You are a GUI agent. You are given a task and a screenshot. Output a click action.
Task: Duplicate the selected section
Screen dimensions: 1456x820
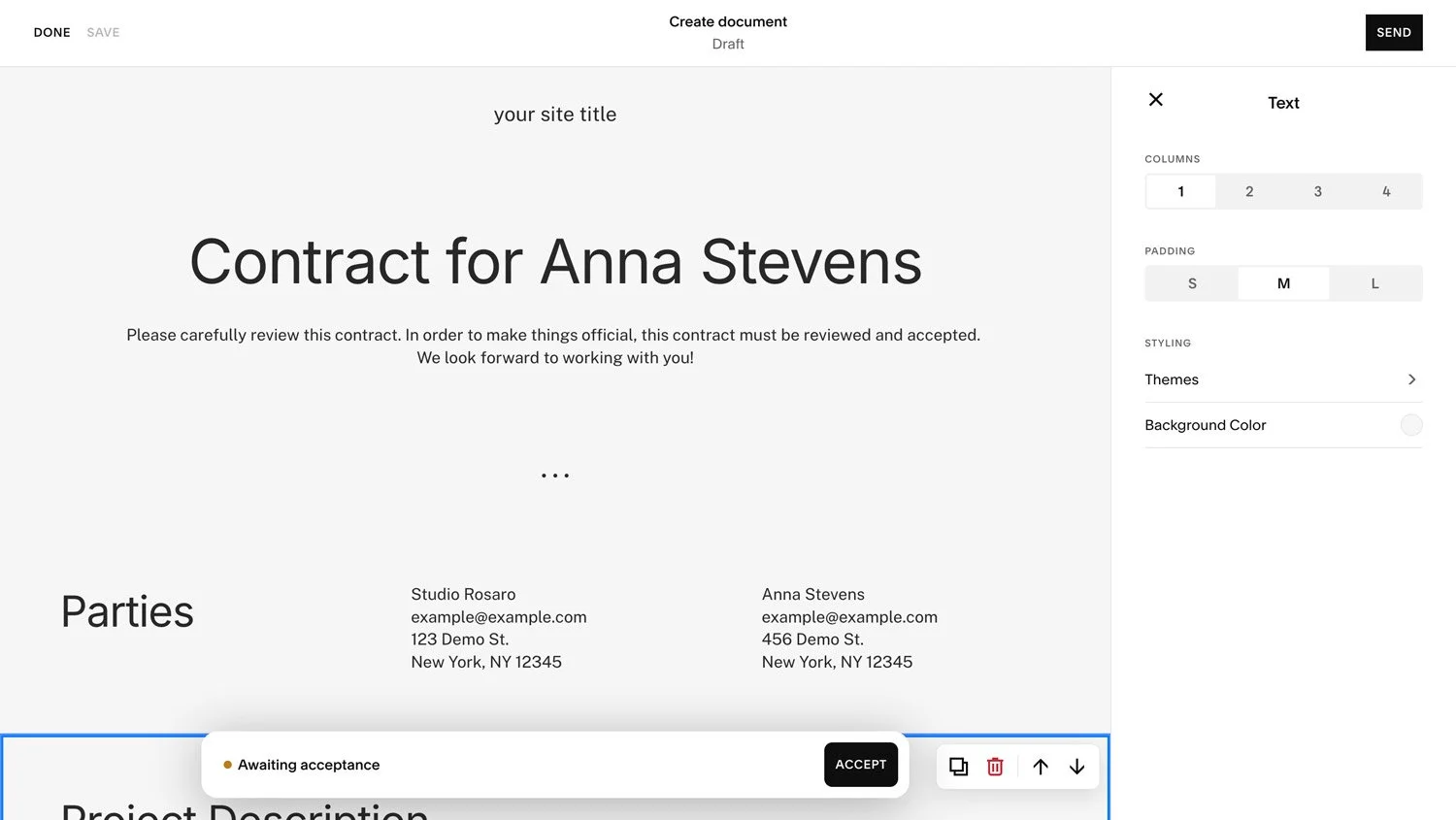click(958, 767)
